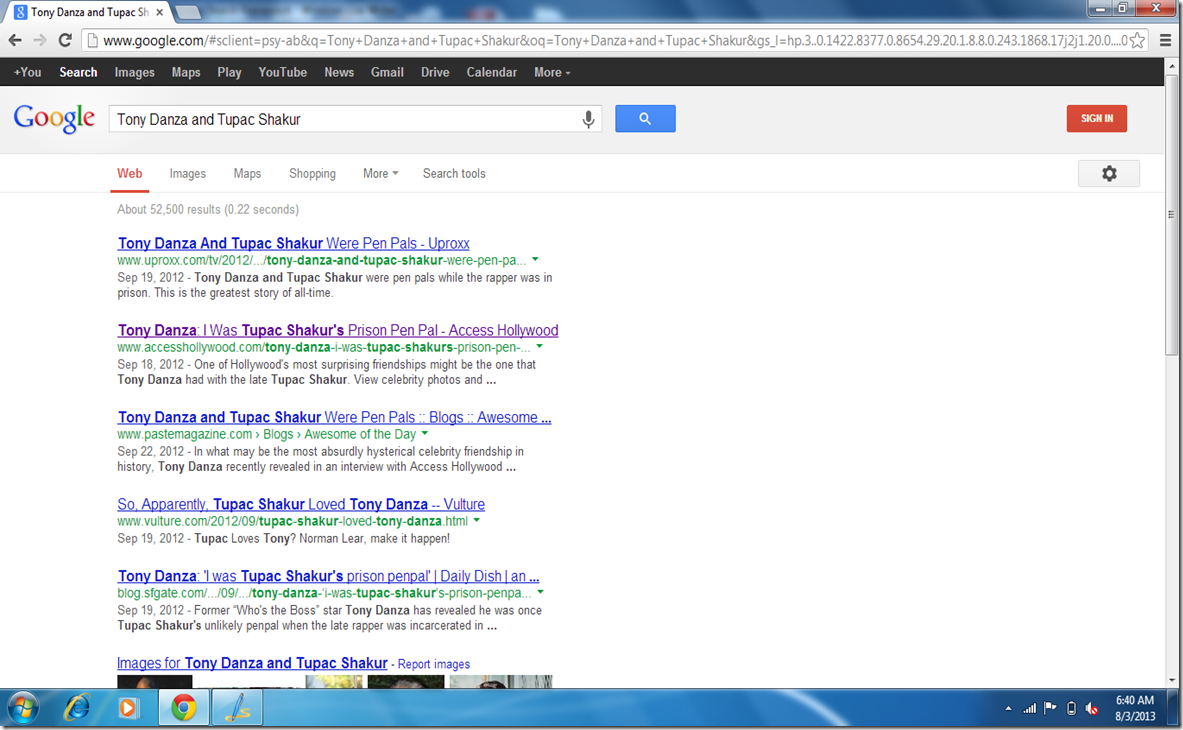The height and width of the screenshot is (730, 1183).
Task: Switch to the Images search tab
Action: pos(187,174)
